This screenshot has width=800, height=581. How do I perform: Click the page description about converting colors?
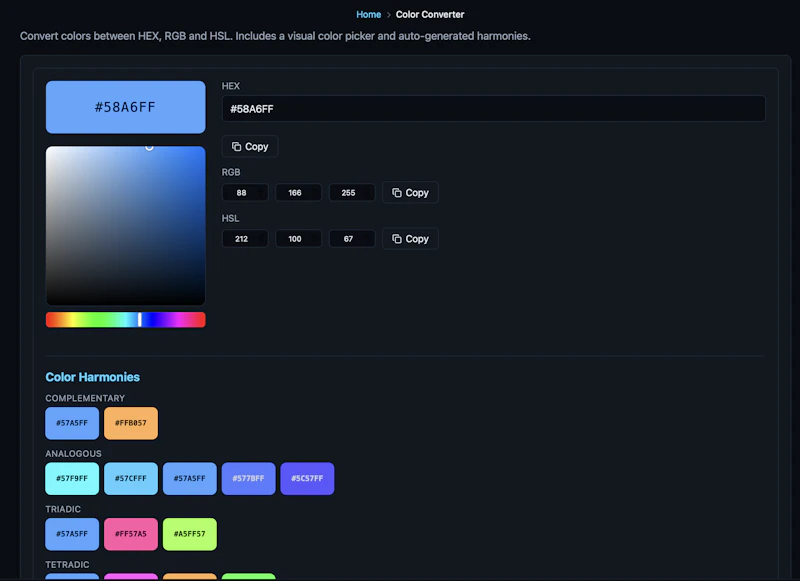click(275, 36)
